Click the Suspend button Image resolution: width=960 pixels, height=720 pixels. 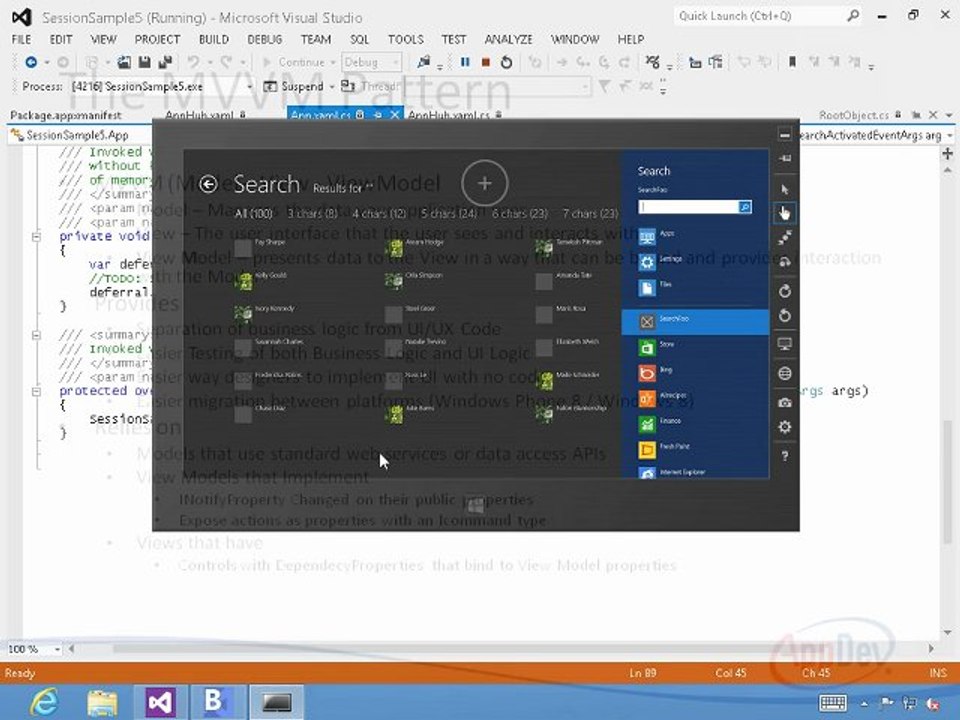click(x=294, y=87)
